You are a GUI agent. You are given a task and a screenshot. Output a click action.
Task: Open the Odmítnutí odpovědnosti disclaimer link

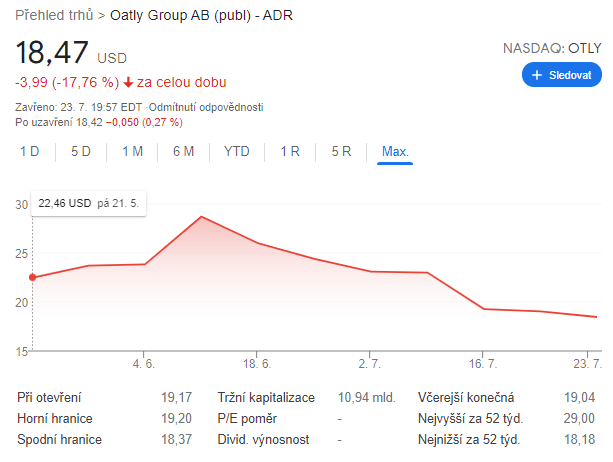[x=207, y=107]
